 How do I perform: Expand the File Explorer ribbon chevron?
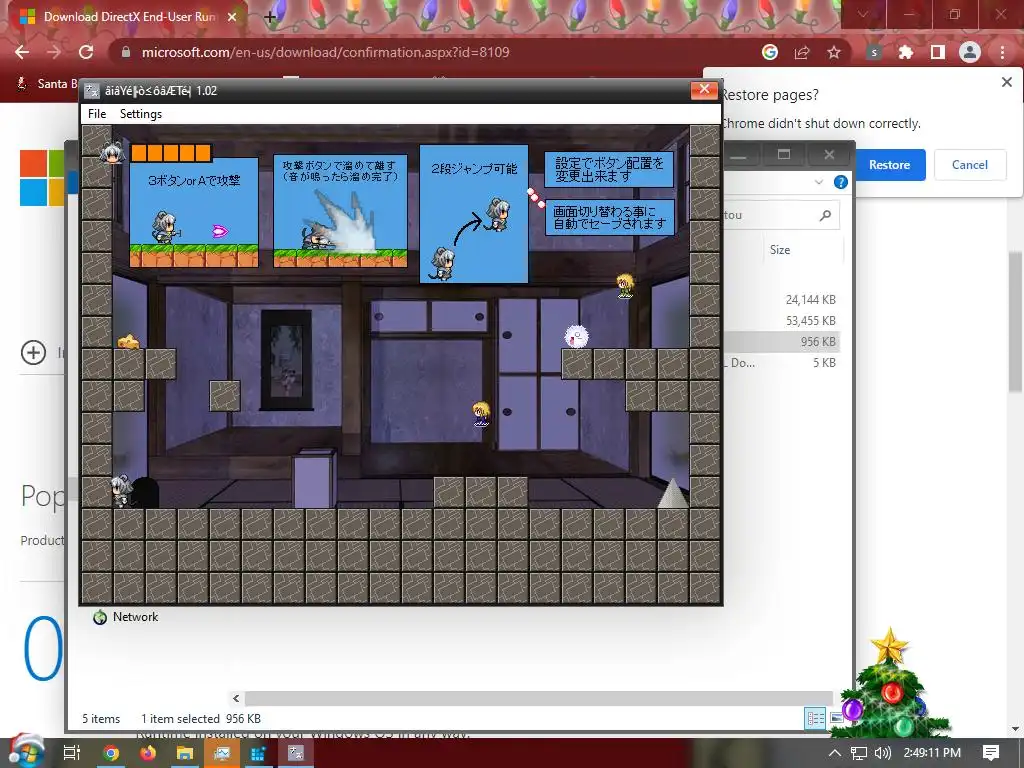(x=819, y=182)
